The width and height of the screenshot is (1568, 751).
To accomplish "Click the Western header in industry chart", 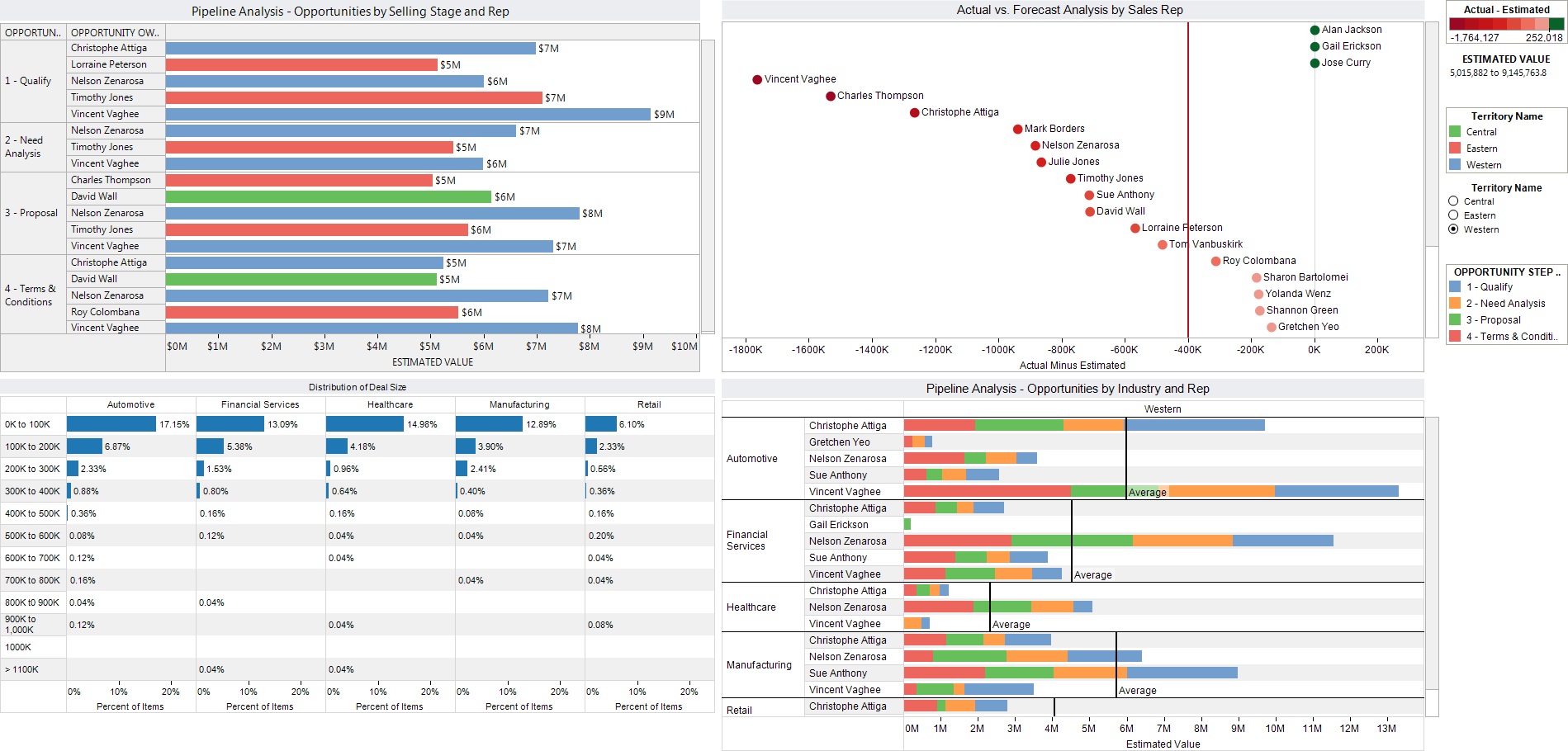I will pos(1163,409).
